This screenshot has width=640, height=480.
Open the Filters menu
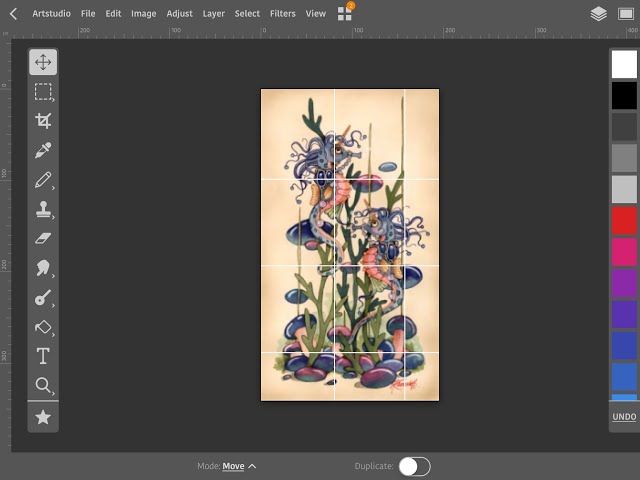pyautogui.click(x=282, y=13)
